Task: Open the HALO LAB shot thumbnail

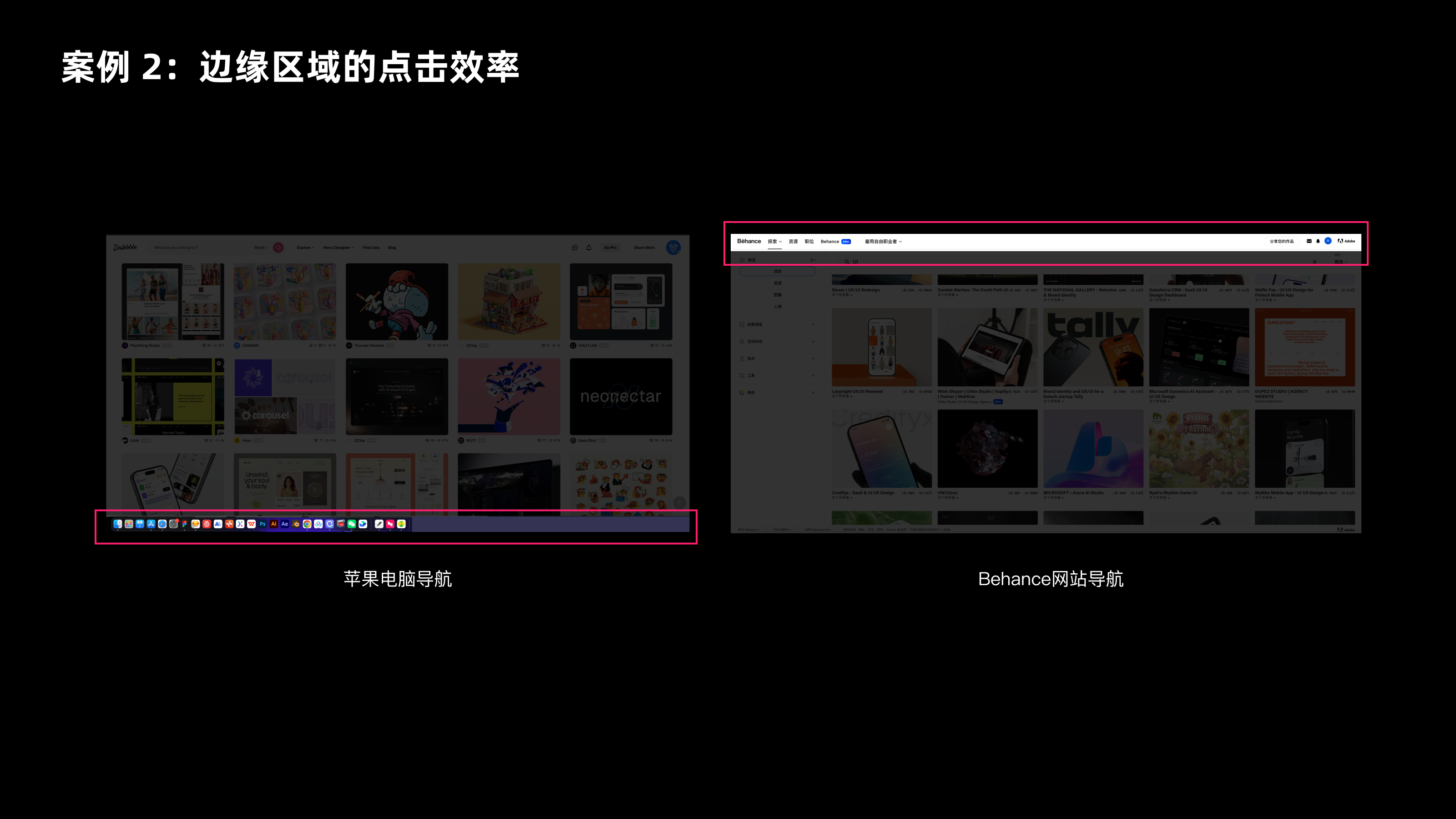Action: (x=621, y=301)
